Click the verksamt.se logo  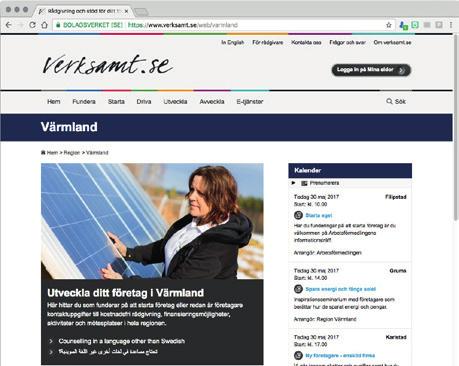[107, 64]
